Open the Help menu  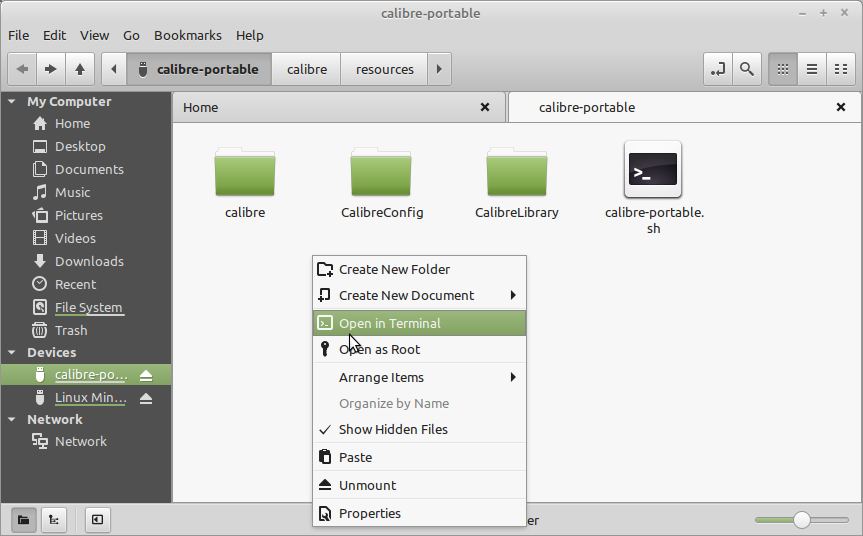[250, 35]
